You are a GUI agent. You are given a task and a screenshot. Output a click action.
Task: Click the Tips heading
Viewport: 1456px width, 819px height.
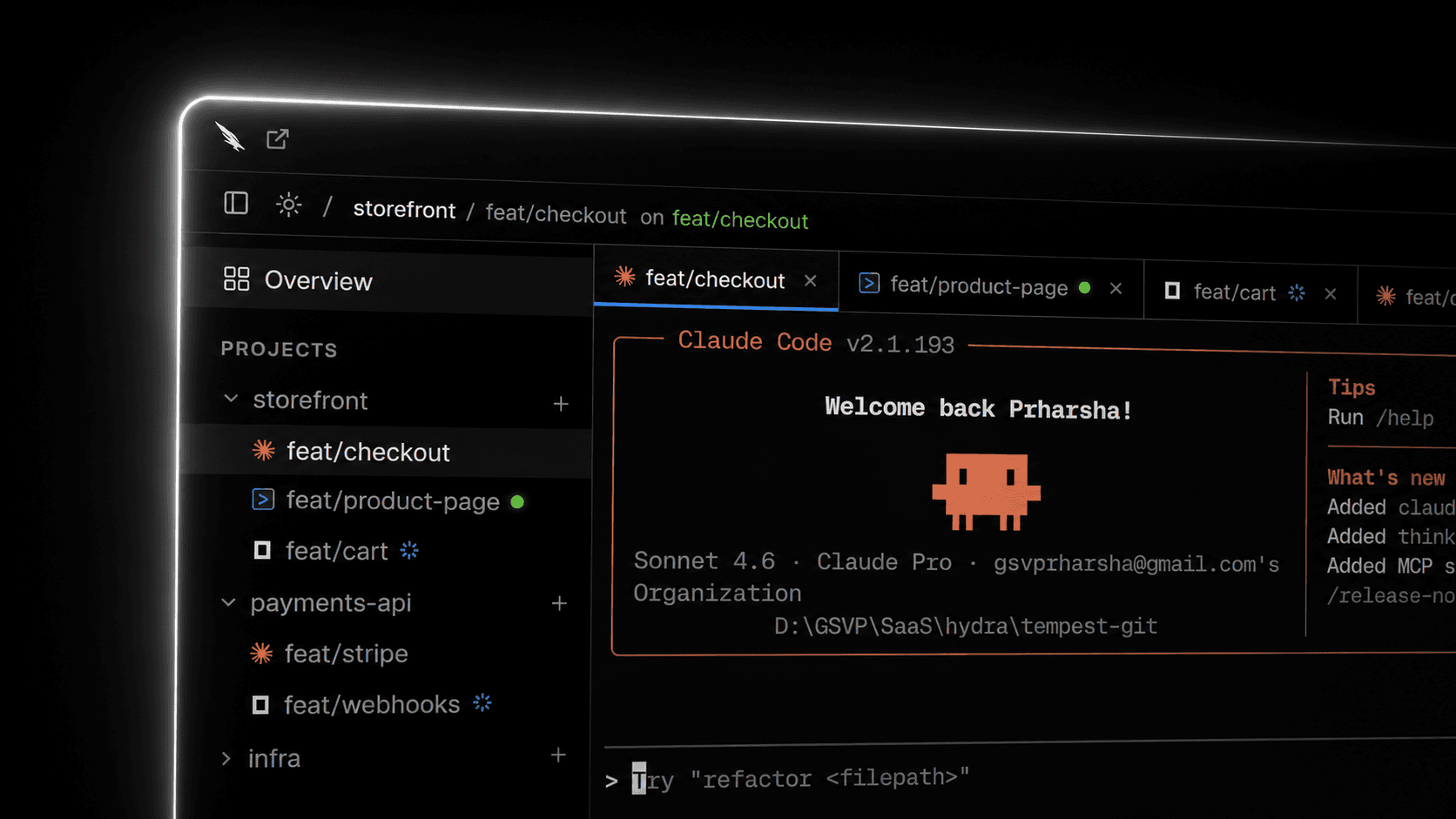[x=1352, y=387]
